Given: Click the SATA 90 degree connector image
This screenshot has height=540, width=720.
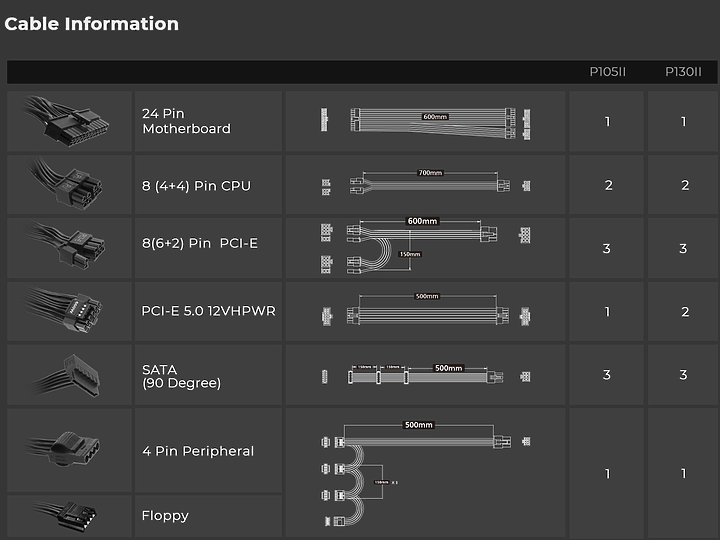Looking at the screenshot, I should pos(67,375).
